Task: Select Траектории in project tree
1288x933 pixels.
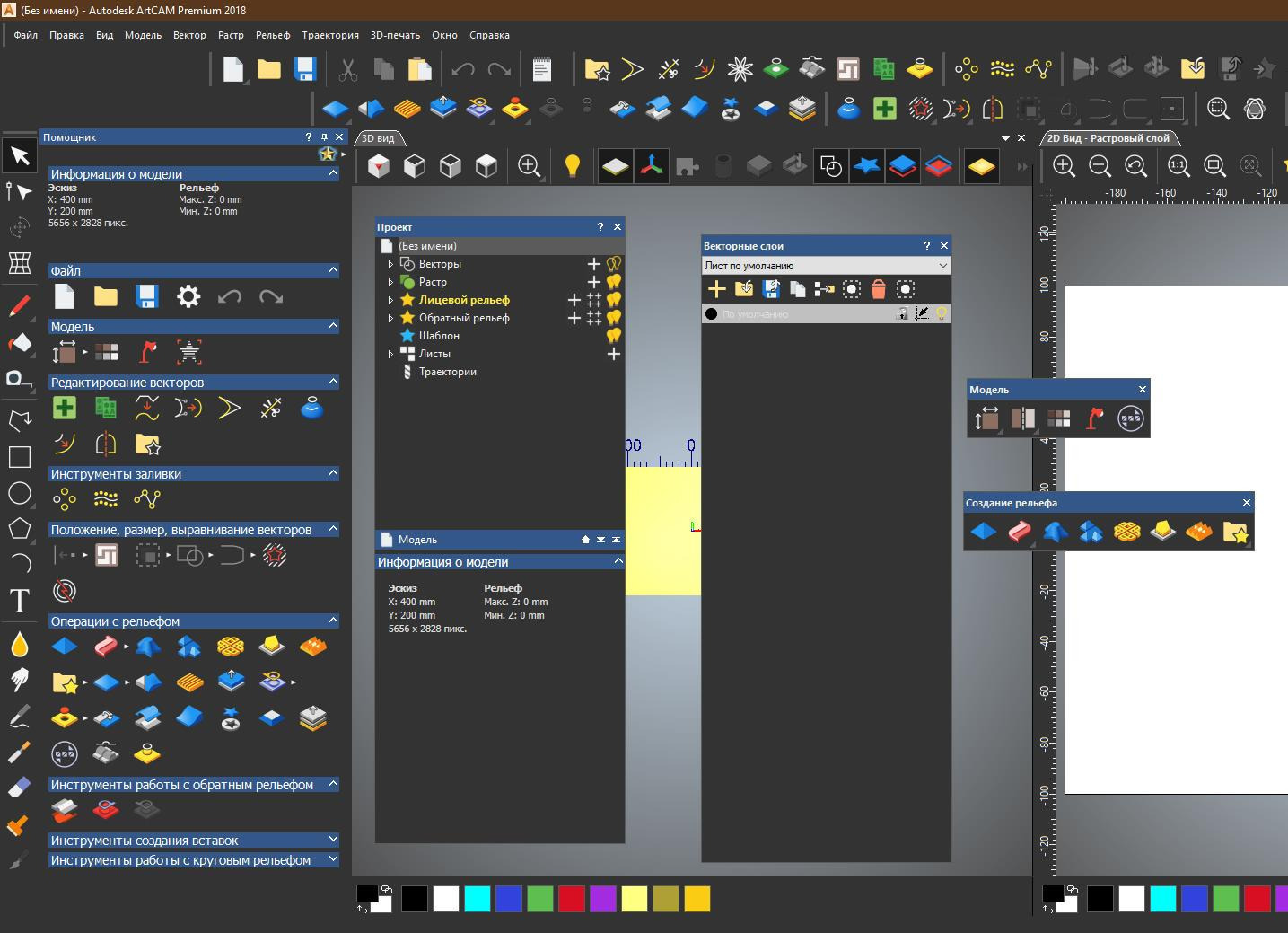Action: (x=448, y=372)
